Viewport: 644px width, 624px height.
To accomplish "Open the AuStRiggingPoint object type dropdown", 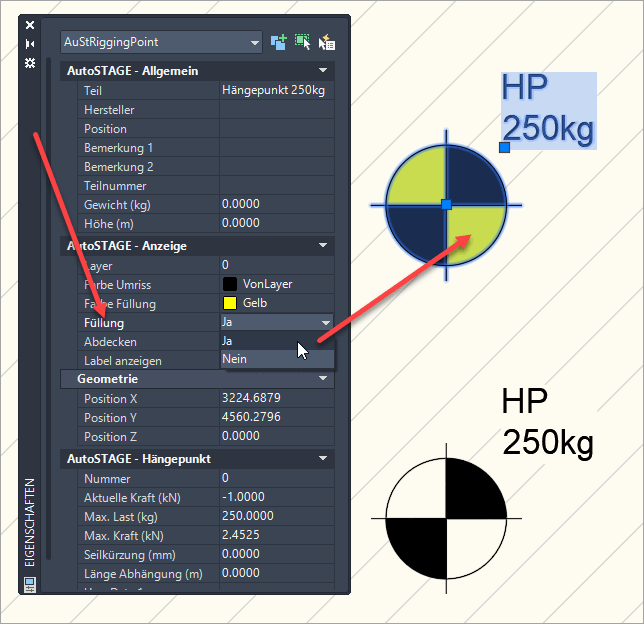I will click(161, 42).
